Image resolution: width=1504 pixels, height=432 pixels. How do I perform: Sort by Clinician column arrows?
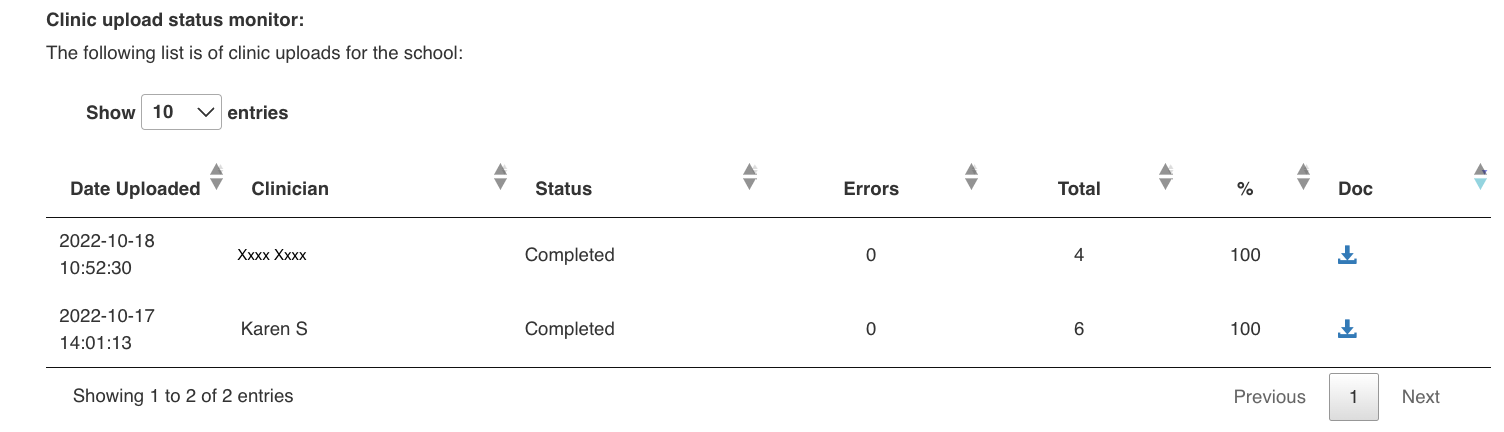pyautogui.click(x=501, y=177)
